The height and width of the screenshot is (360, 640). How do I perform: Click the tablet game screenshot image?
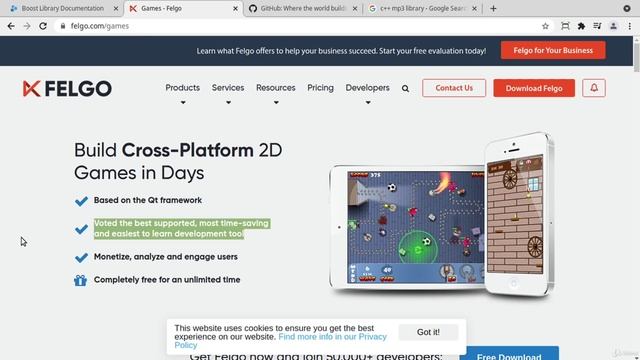416,227
